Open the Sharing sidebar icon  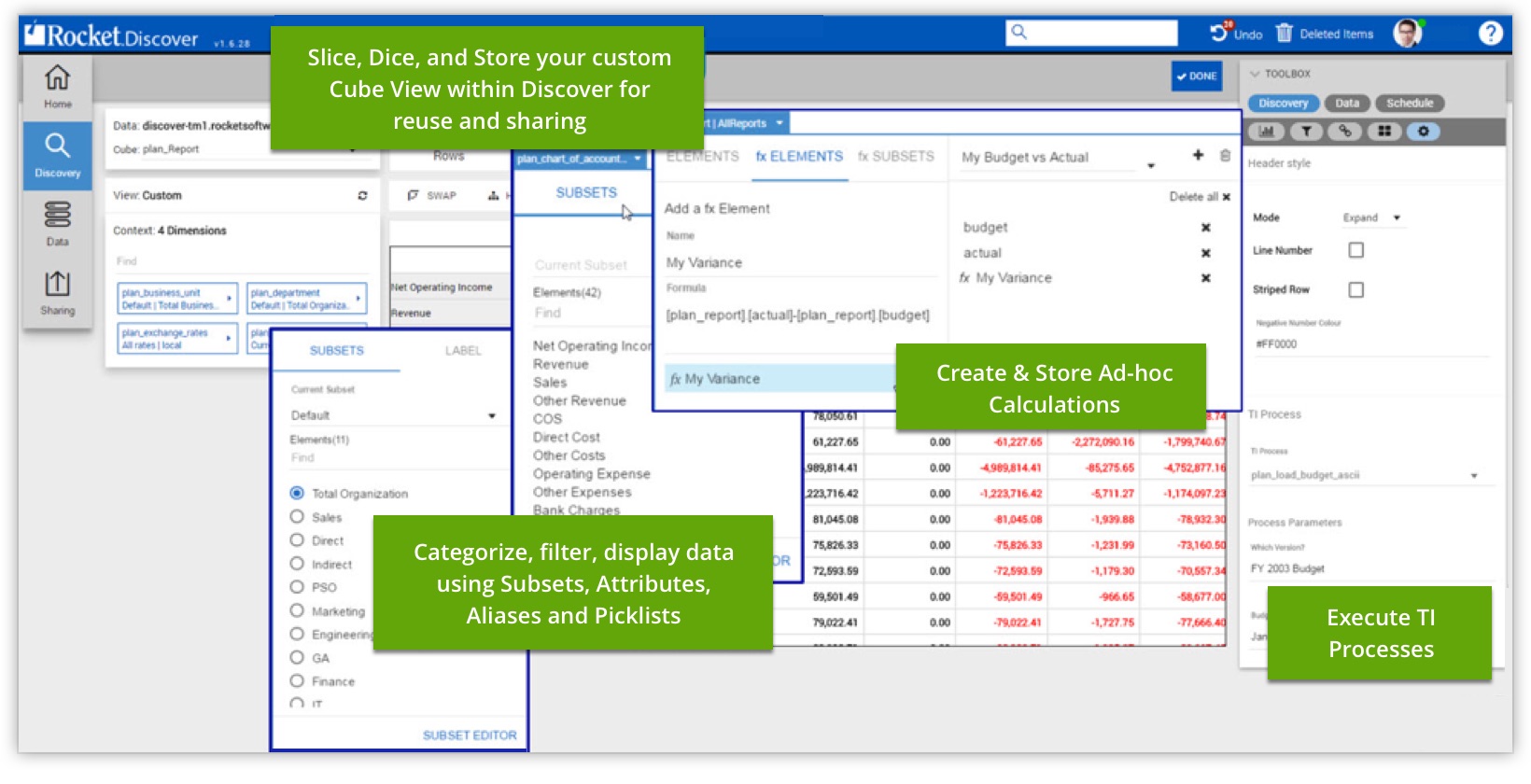click(57, 284)
